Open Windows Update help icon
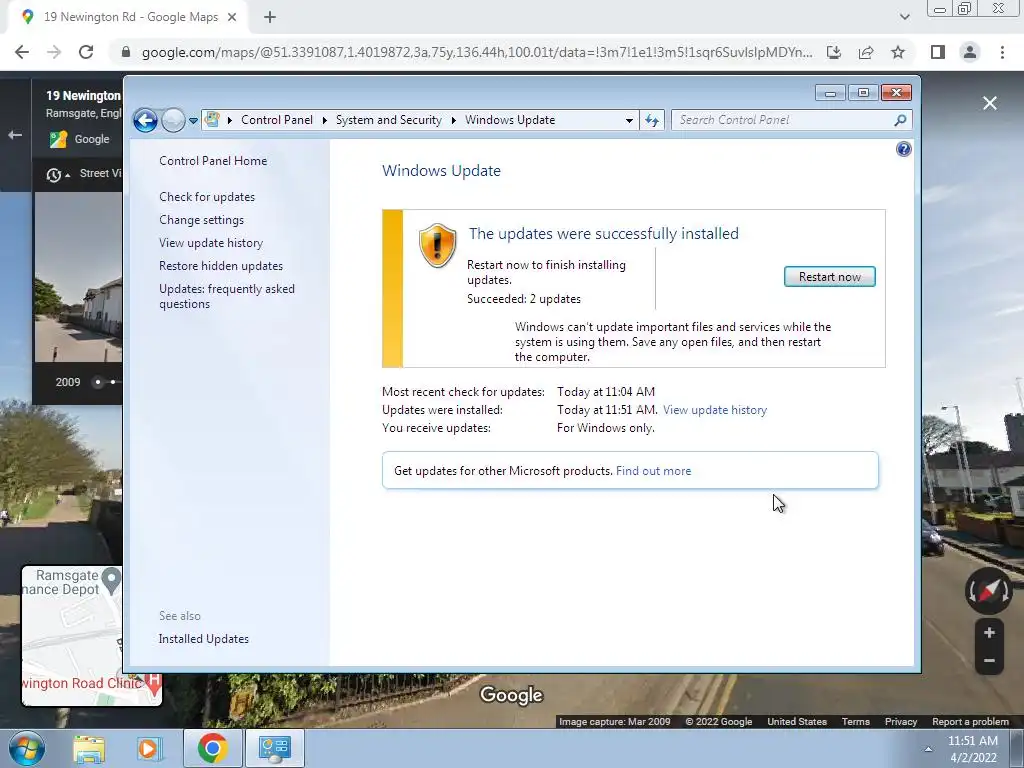This screenshot has height=768, width=1024. tap(903, 150)
